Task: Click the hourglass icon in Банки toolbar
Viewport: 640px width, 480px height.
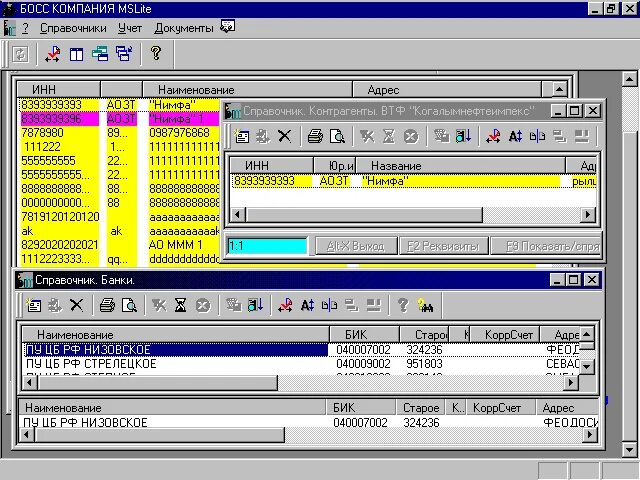Action: [180, 305]
